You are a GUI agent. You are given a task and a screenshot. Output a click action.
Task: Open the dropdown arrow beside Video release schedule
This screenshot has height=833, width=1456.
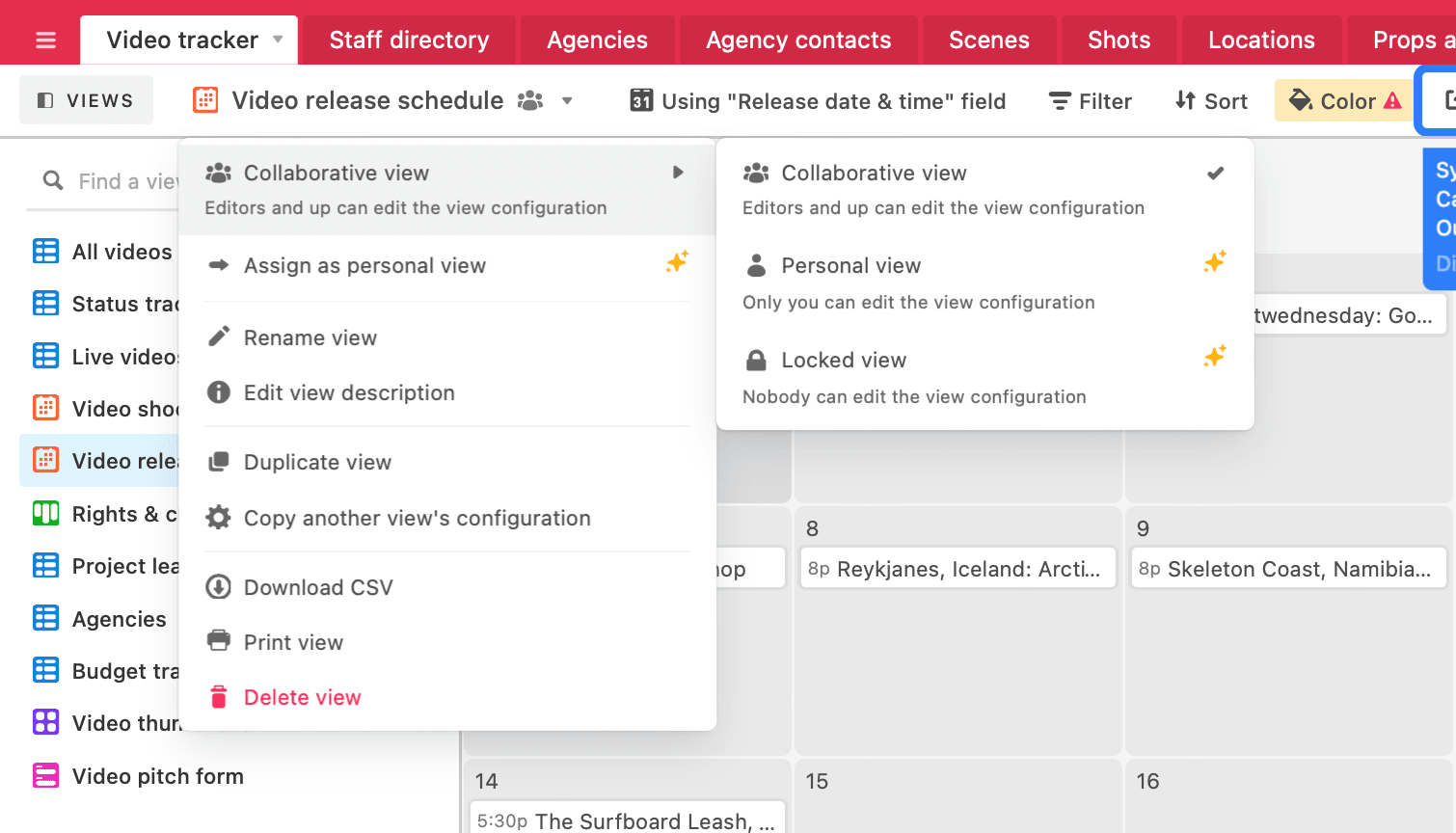tap(567, 100)
